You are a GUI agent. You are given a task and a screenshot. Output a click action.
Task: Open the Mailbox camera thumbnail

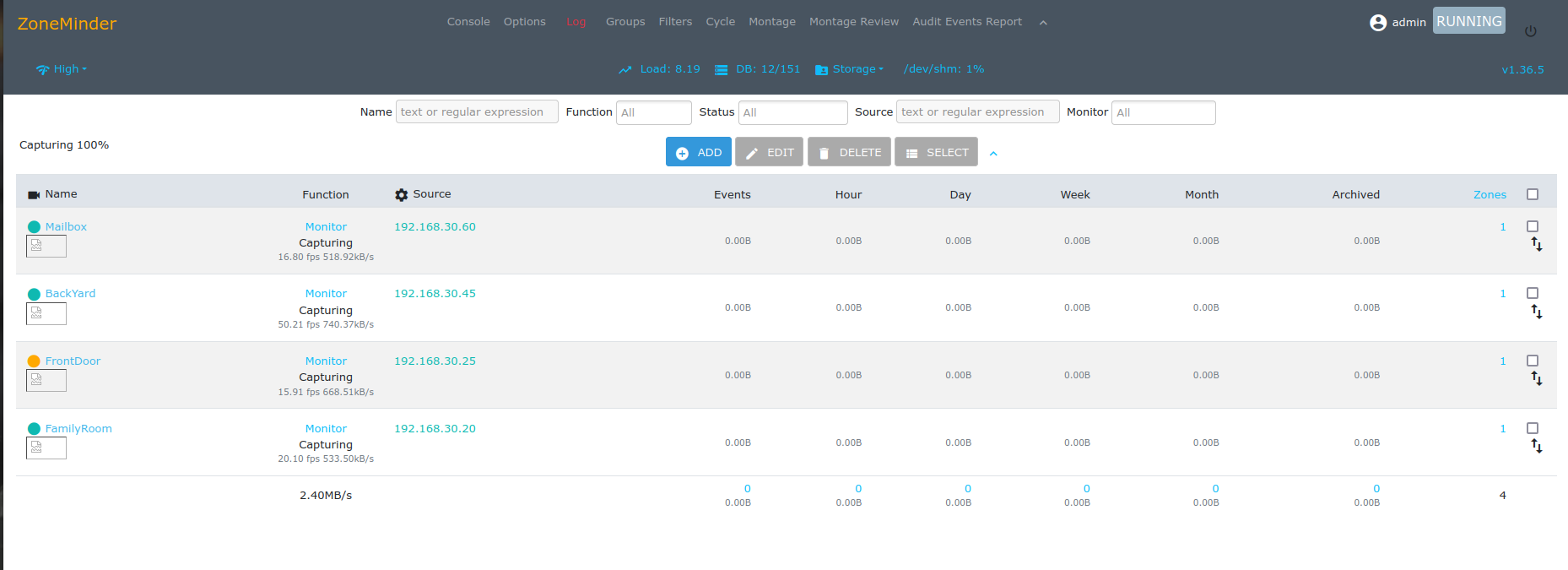[46, 247]
